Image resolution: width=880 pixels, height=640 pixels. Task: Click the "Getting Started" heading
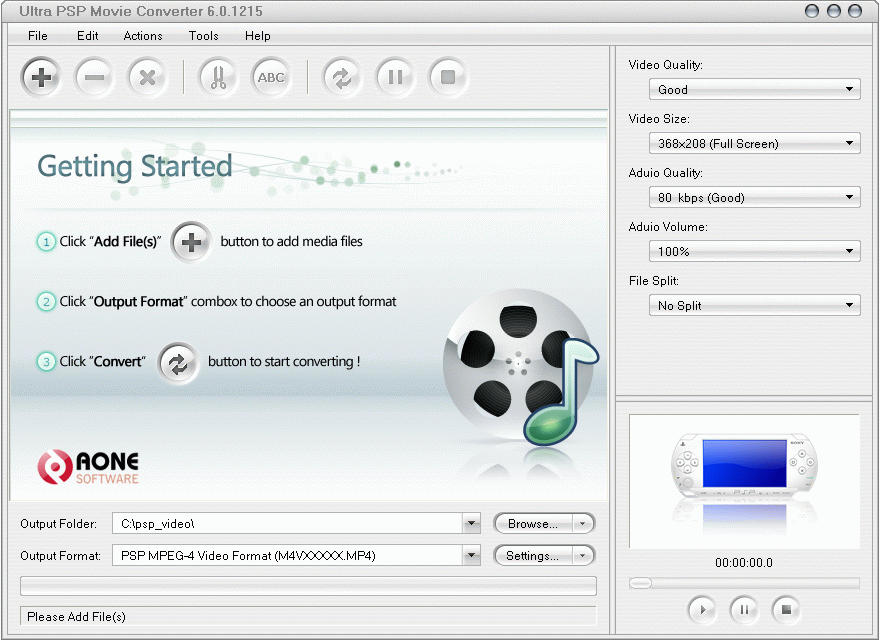[x=135, y=166]
